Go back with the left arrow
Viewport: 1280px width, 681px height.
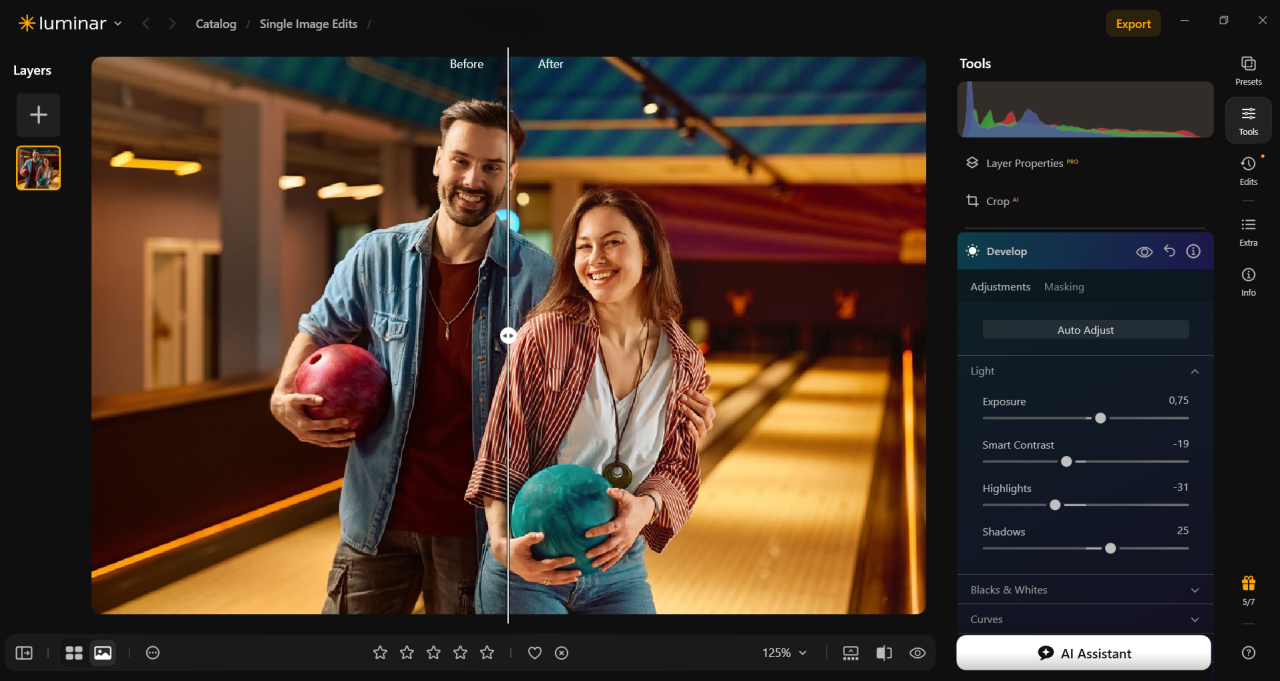[x=146, y=23]
